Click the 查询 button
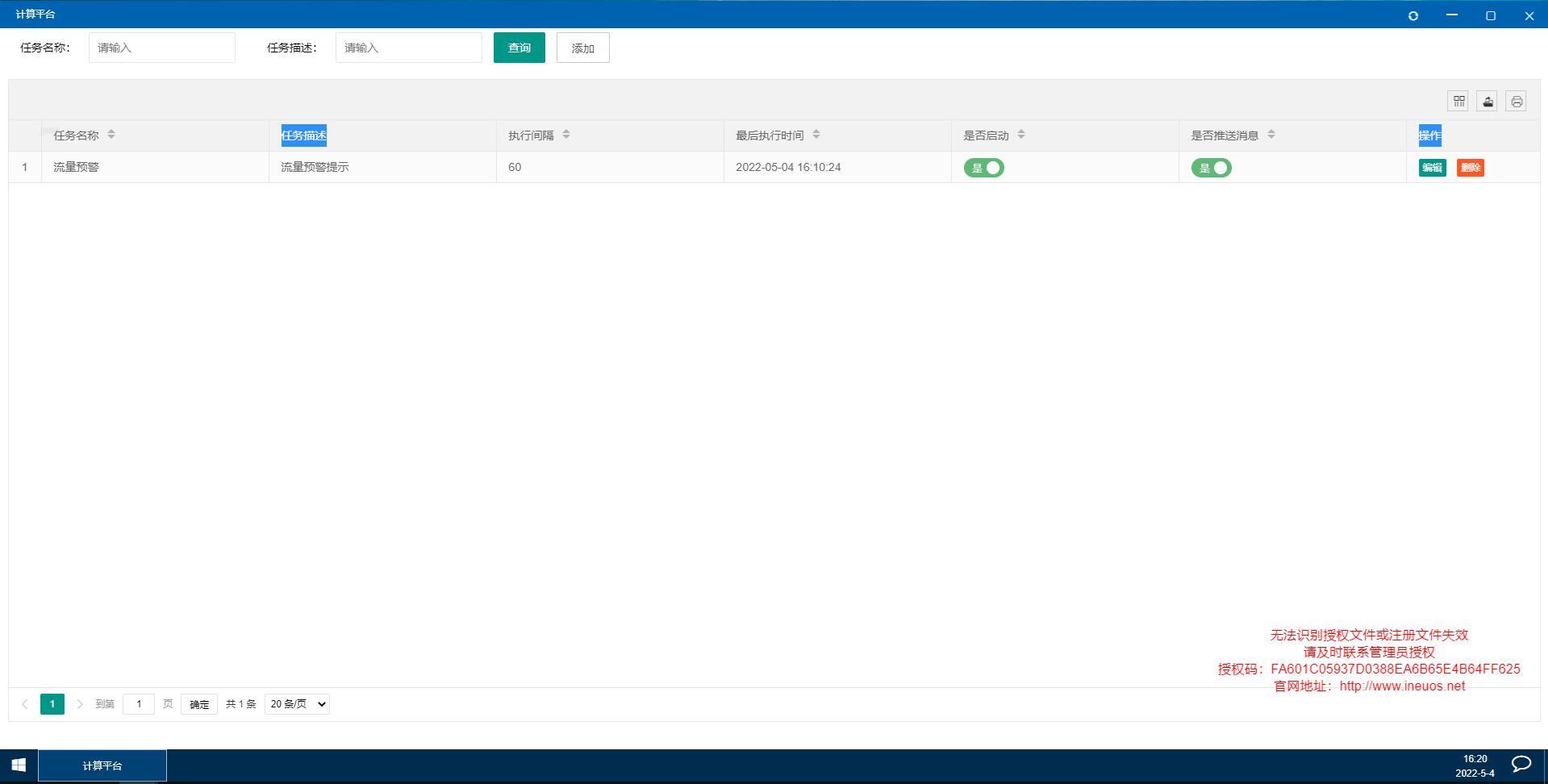 click(519, 48)
